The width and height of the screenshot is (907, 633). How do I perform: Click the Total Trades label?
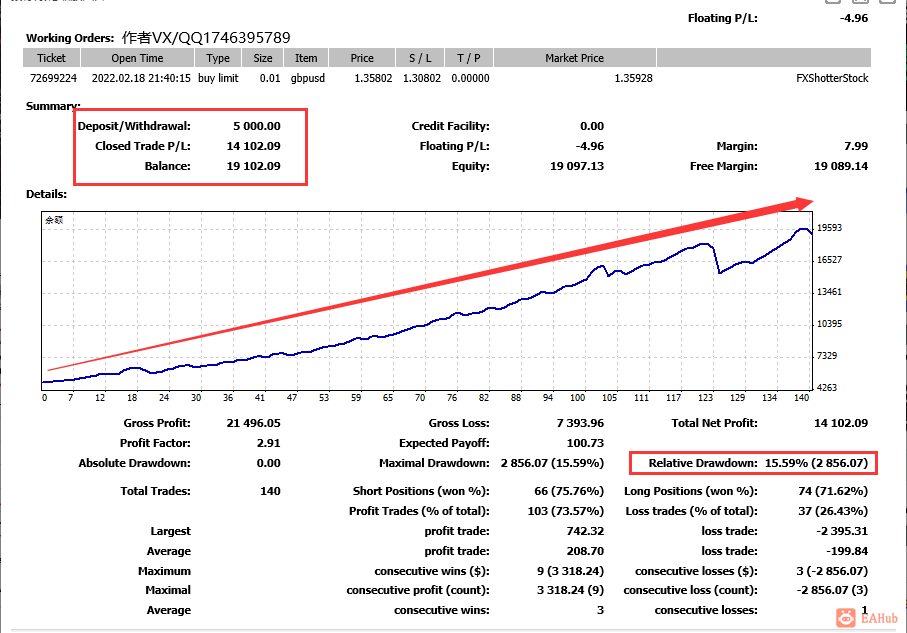click(155, 491)
